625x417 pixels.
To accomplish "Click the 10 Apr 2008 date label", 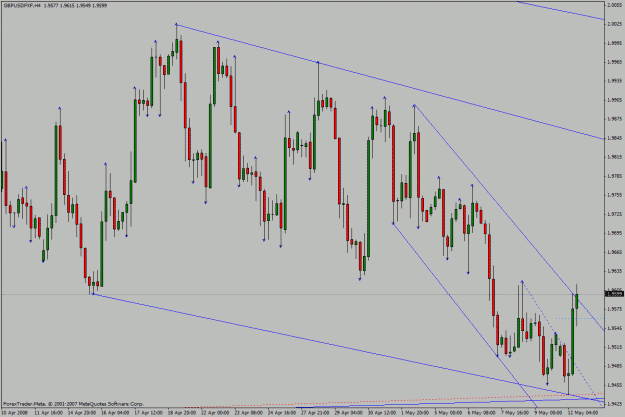I will [x=15, y=413].
